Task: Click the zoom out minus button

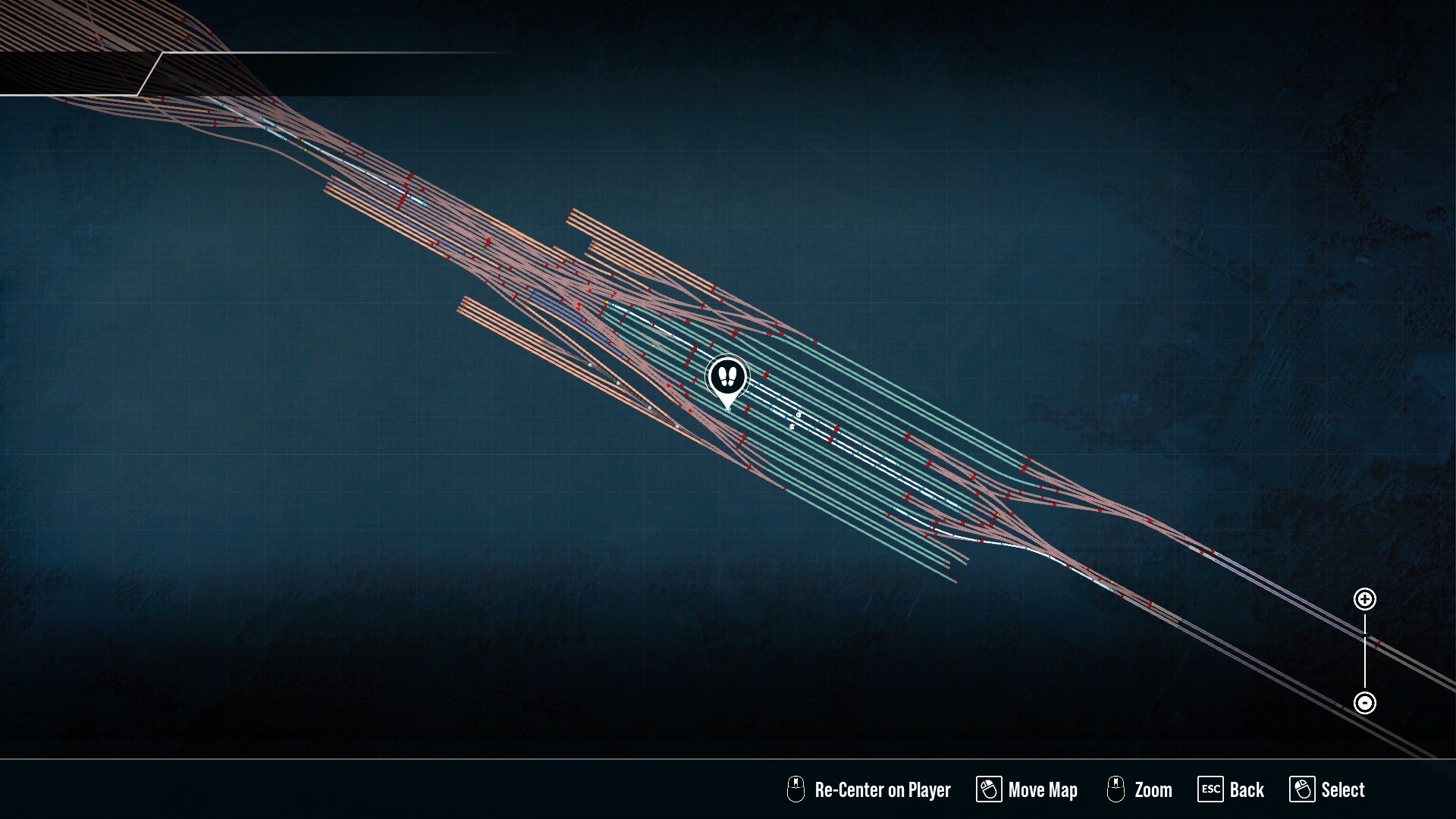Action: point(1364,703)
